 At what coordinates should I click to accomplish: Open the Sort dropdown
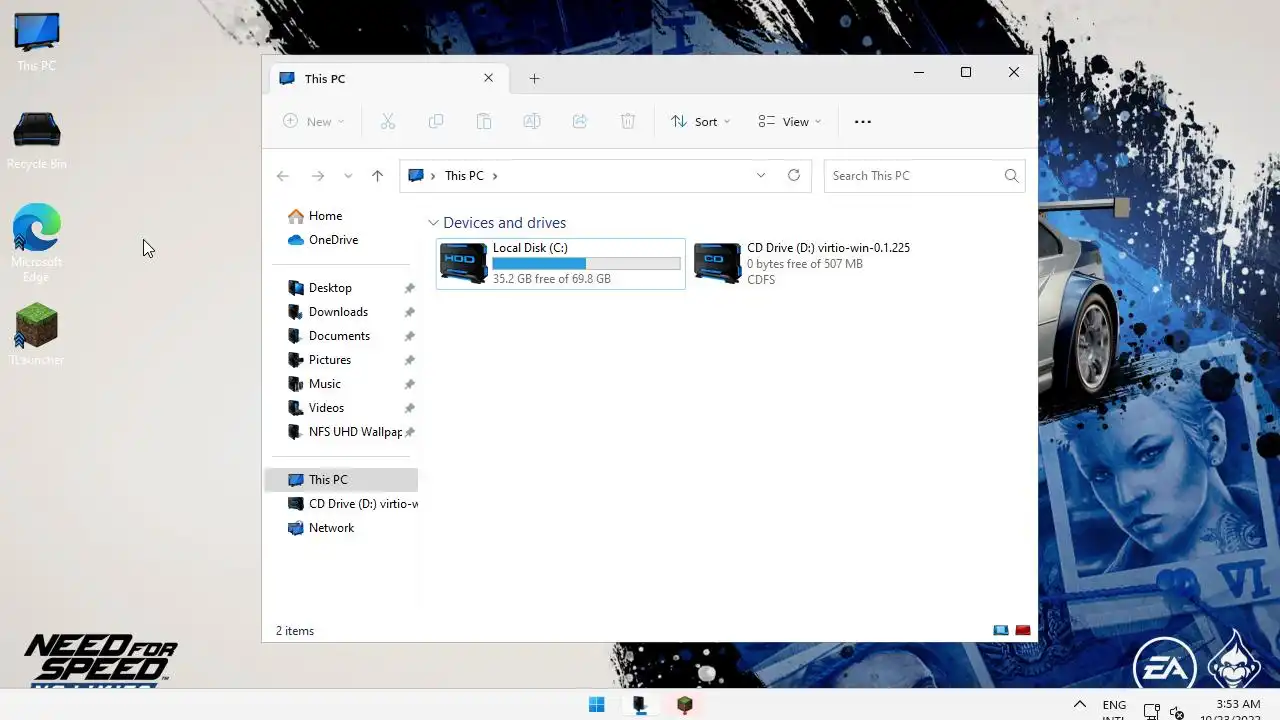[x=700, y=122]
